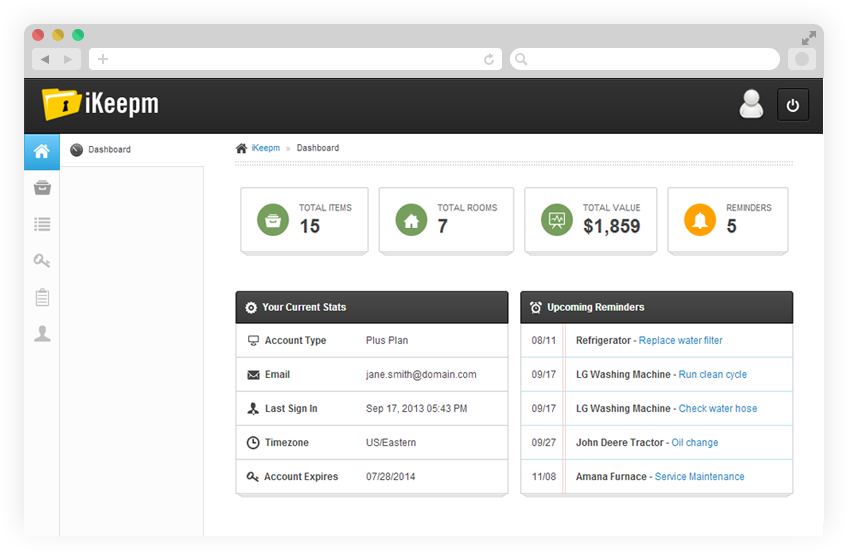The image size is (848, 553).
Task: Click the Dashboard breadcrumb text
Action: (x=318, y=148)
